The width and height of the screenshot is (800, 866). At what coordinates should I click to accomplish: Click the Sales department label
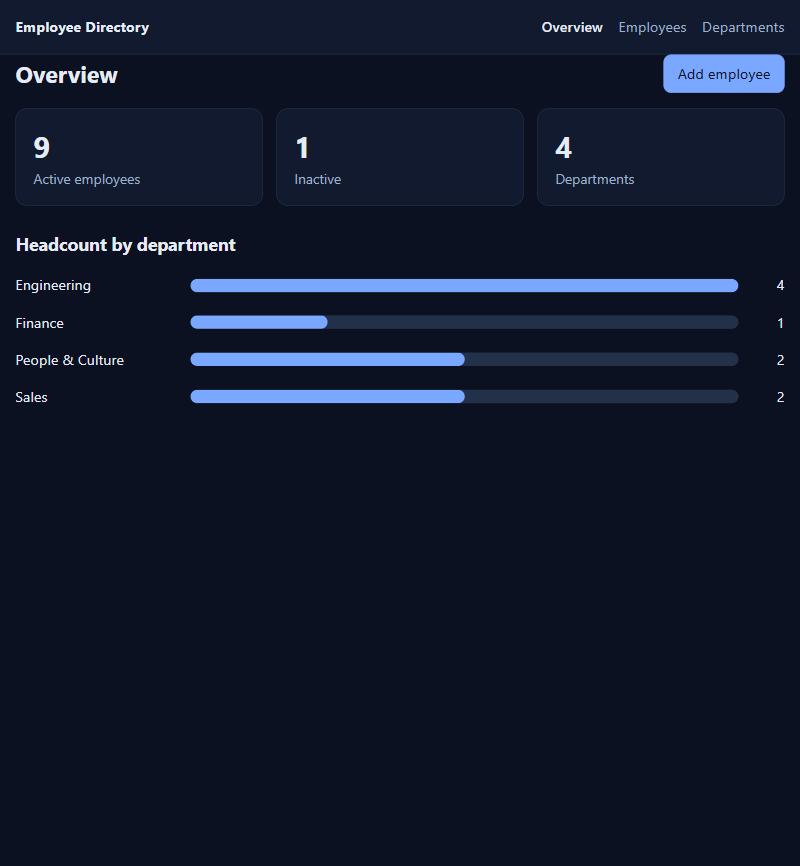tap(31, 397)
